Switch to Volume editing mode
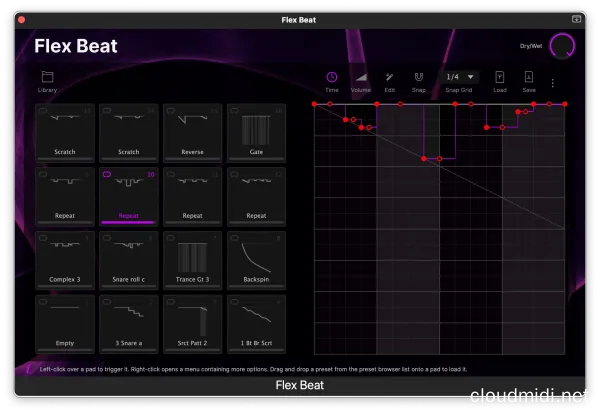600x413 pixels. [x=360, y=77]
